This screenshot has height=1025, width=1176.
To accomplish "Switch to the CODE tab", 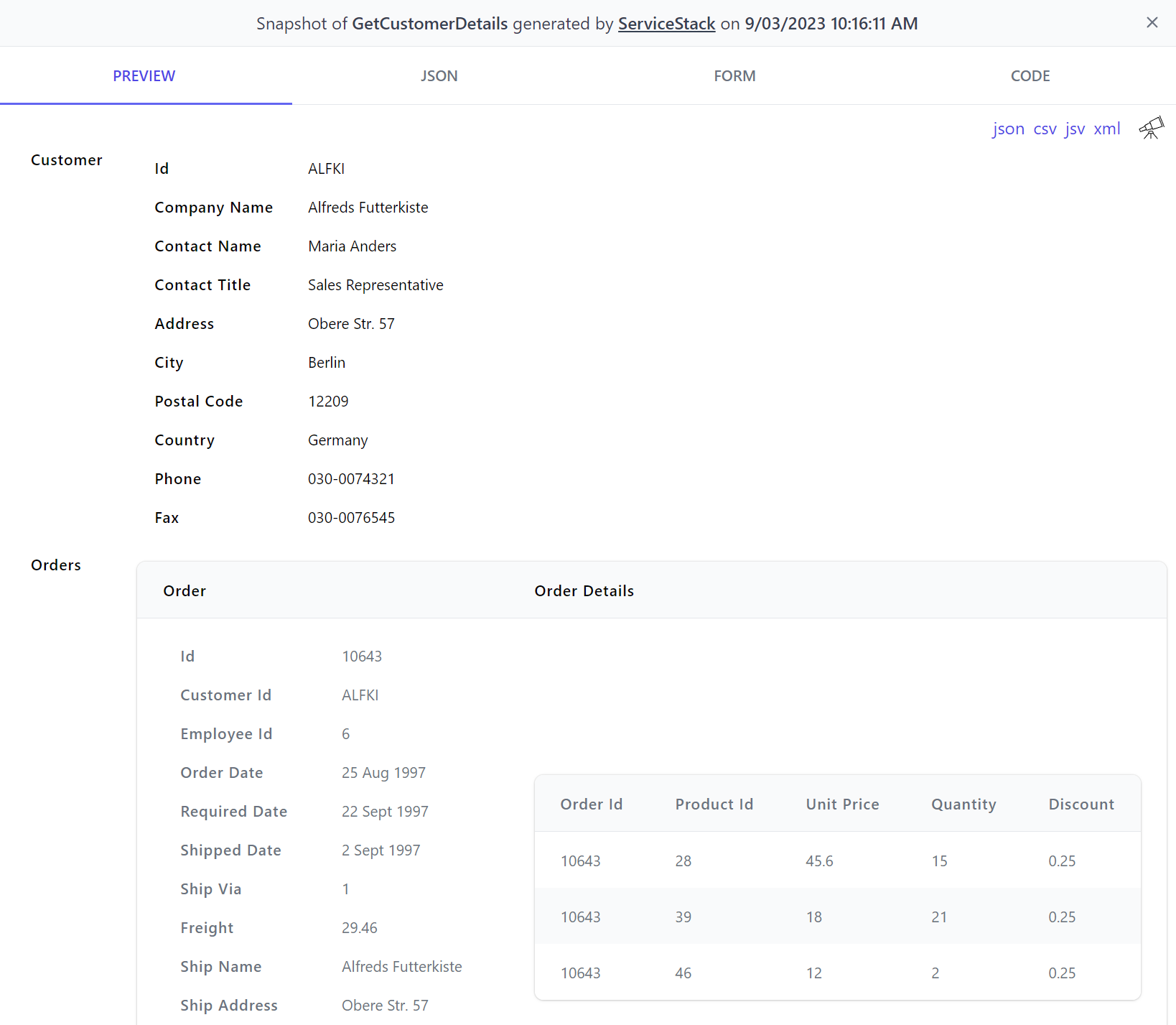I will click(1030, 76).
